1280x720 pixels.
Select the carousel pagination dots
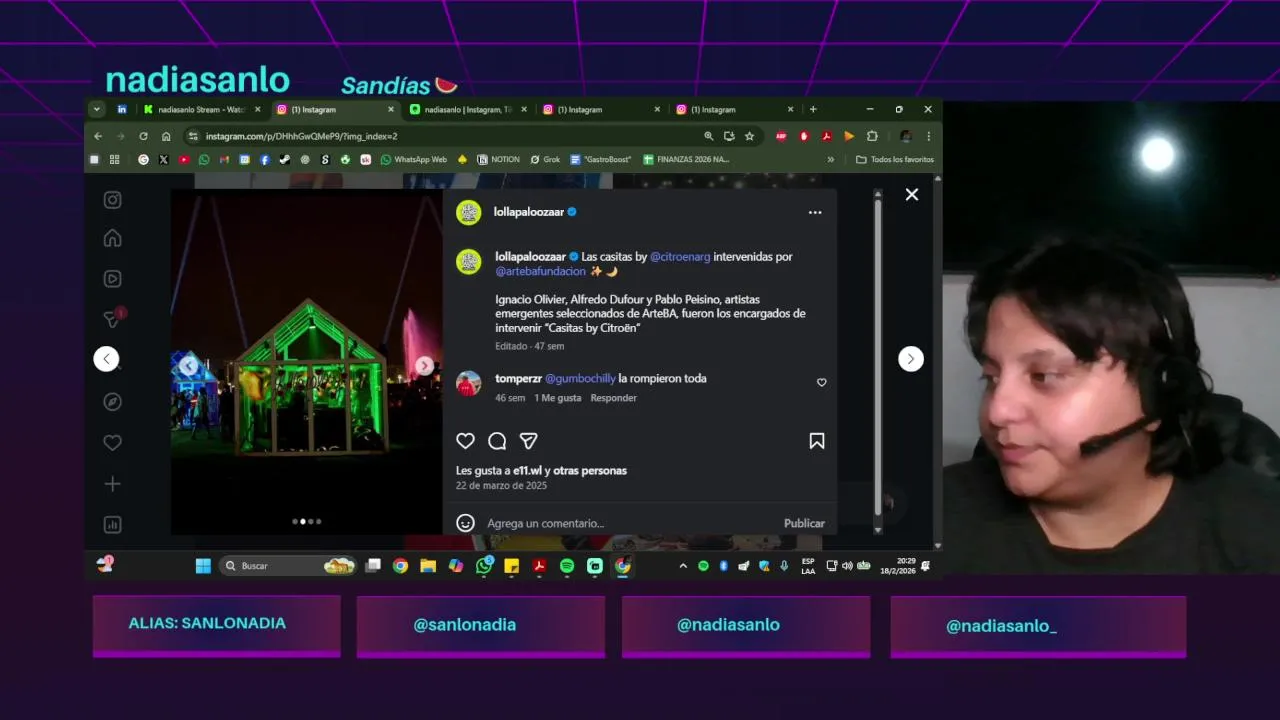[307, 521]
